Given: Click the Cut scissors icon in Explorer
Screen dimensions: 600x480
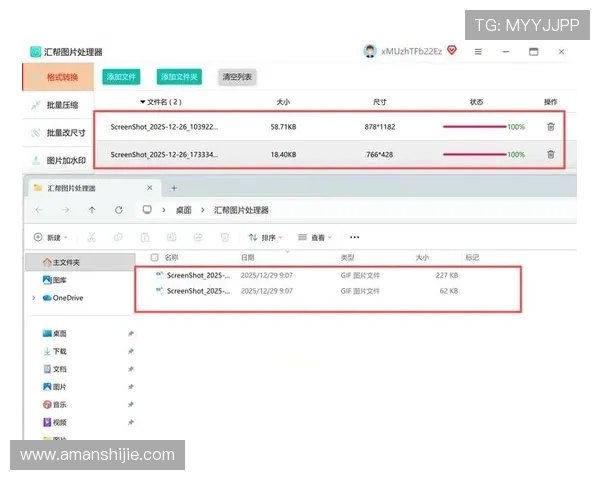Looking at the screenshot, I should tap(91, 237).
